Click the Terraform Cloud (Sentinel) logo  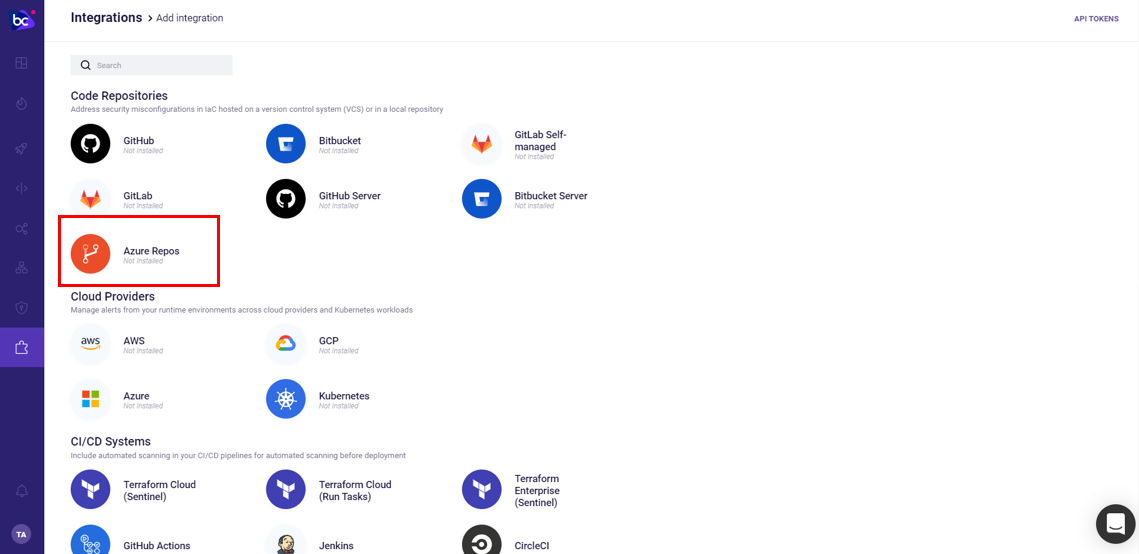coord(90,489)
